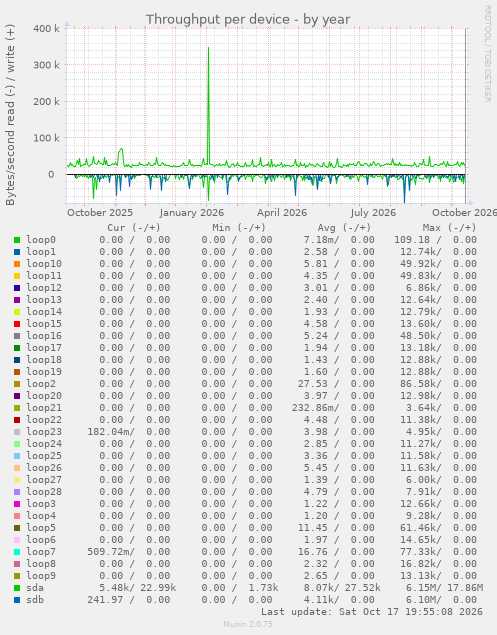Viewport: 497px width, 635px height.
Task: Click the 'Avg (-/+)' column header
Action: point(344,228)
